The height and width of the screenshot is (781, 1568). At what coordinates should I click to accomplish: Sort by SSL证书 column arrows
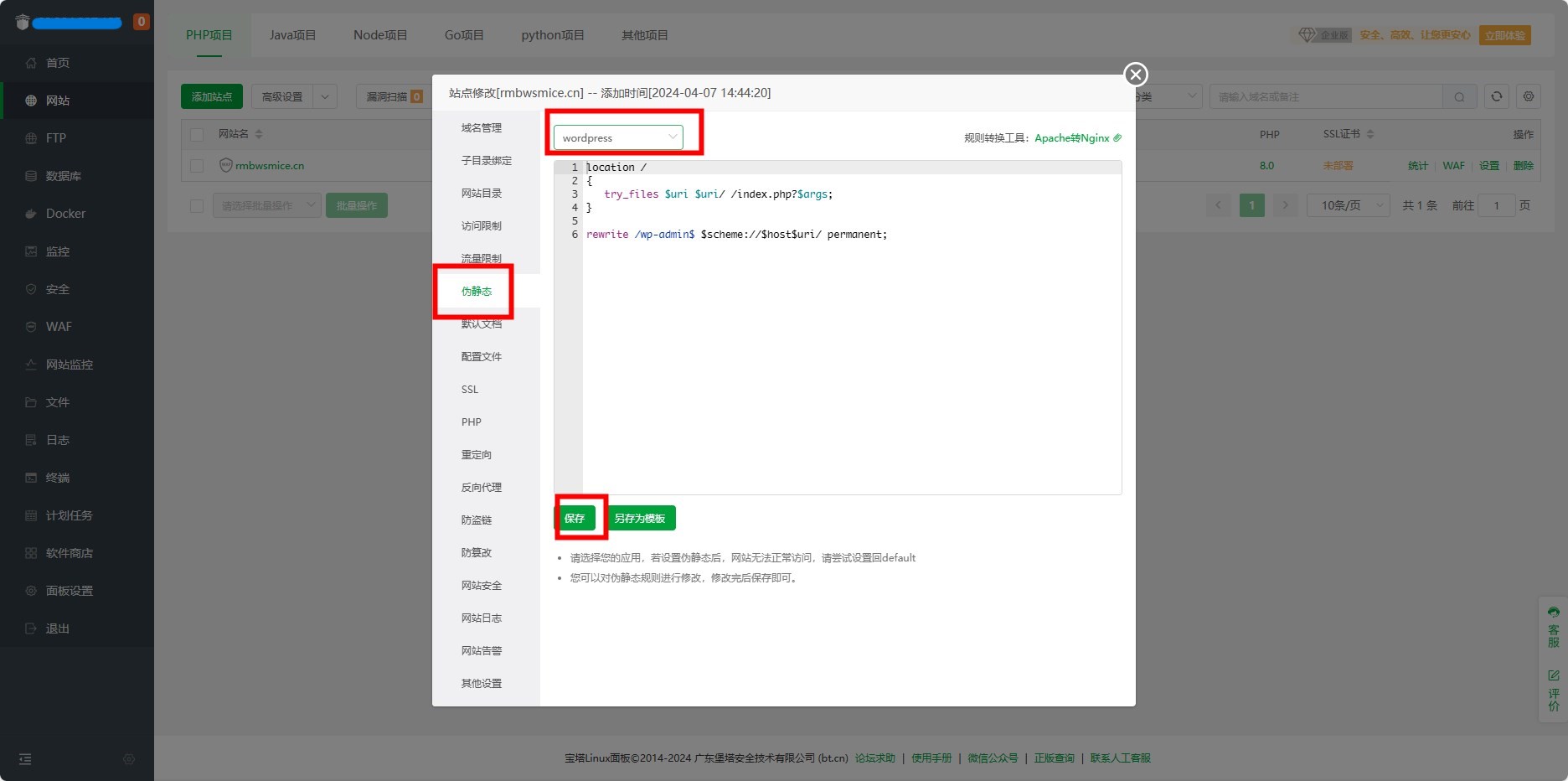click(1370, 134)
